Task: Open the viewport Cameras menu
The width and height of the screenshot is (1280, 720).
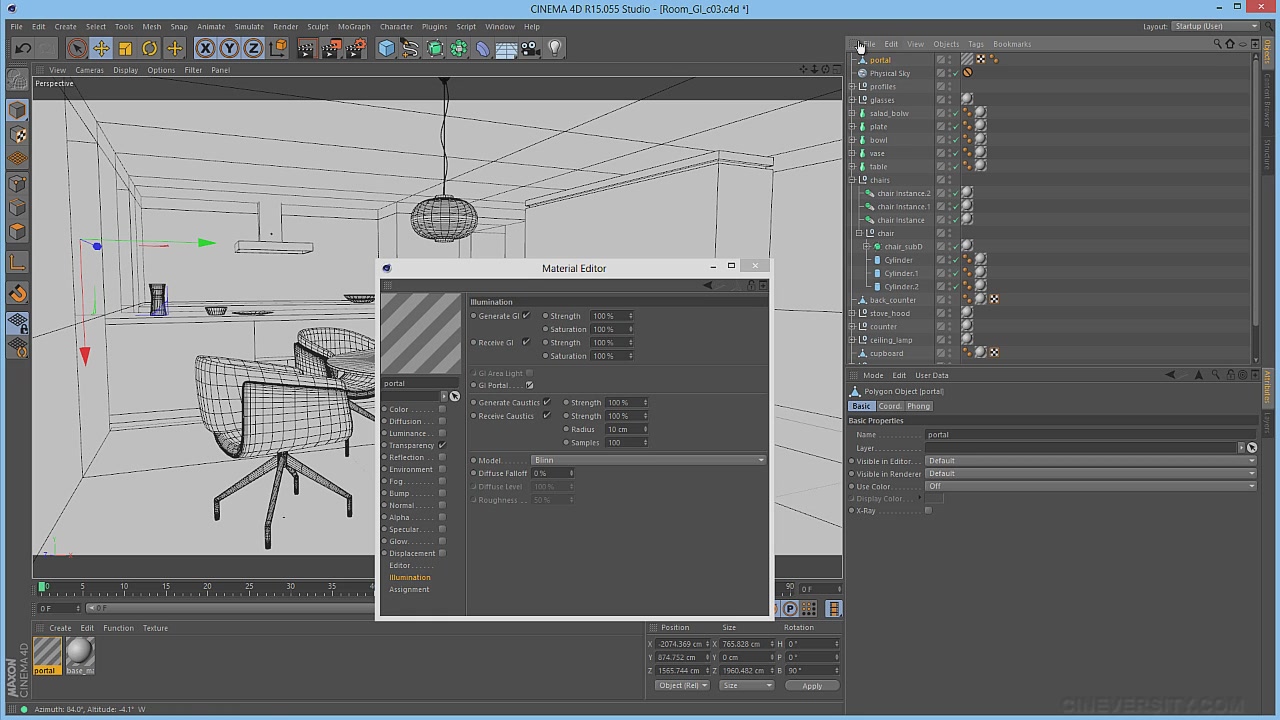Action: 89,70
